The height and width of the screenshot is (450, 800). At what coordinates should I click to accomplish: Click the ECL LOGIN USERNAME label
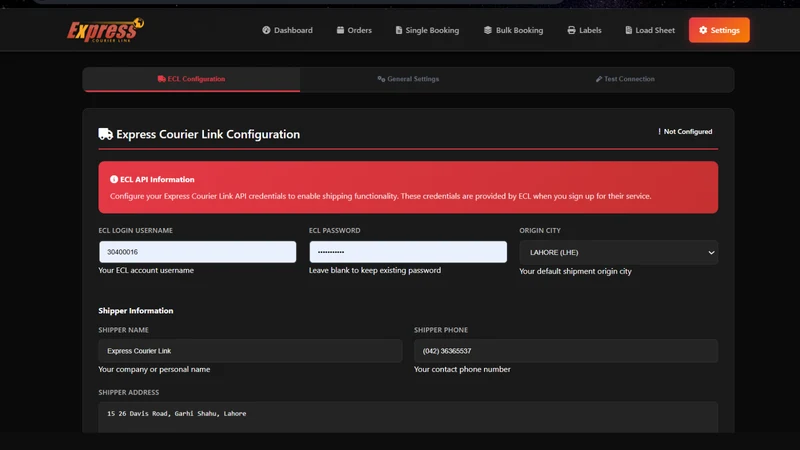click(x=136, y=231)
